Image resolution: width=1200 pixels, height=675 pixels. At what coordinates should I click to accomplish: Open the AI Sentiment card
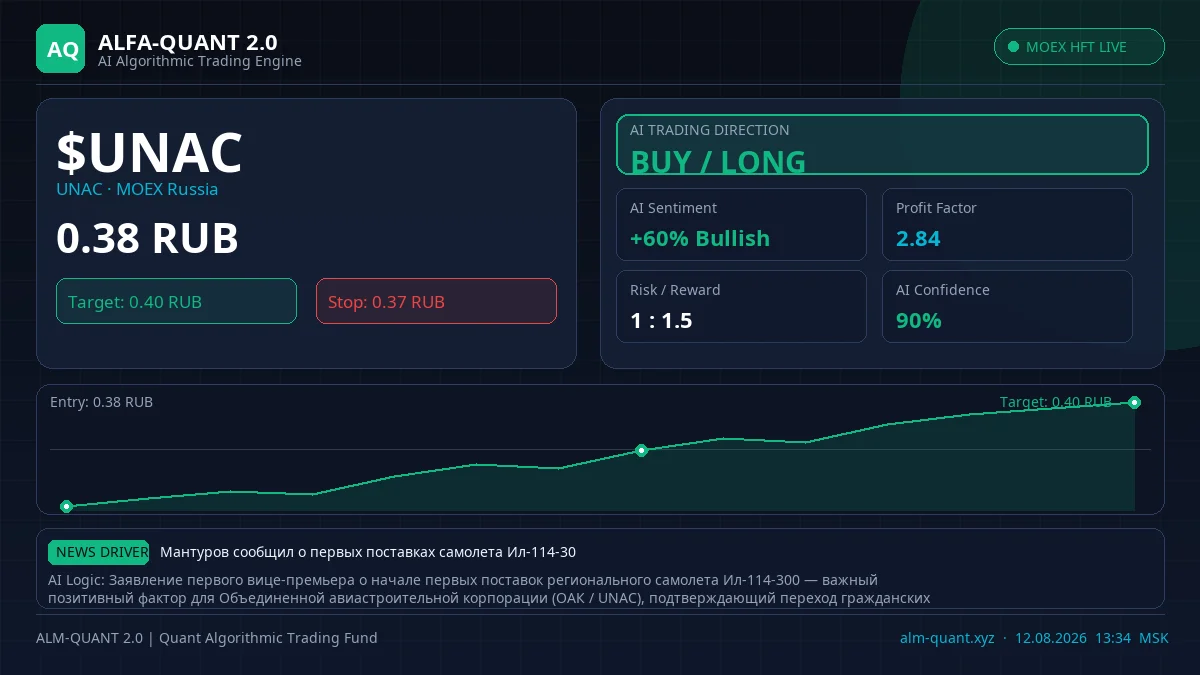[x=741, y=224]
